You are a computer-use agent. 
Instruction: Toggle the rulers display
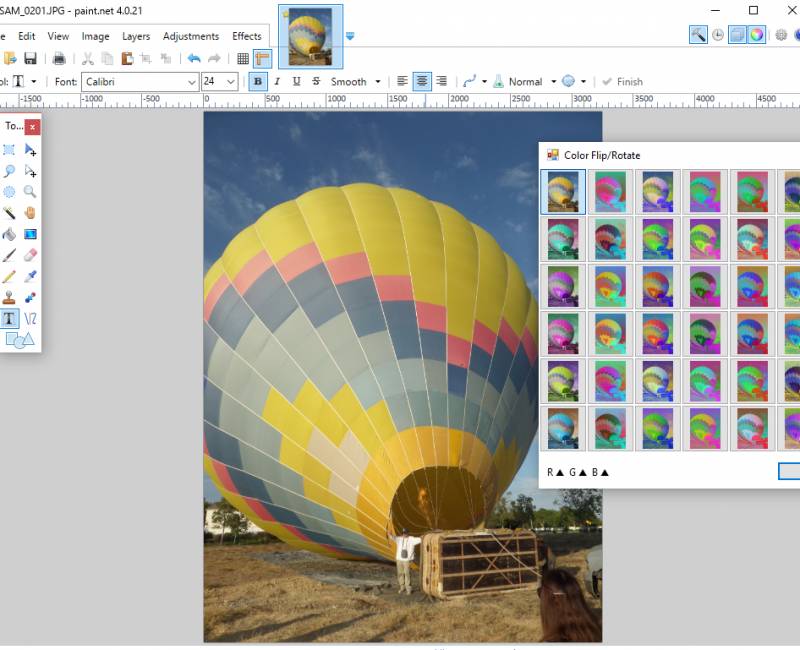coord(262,59)
